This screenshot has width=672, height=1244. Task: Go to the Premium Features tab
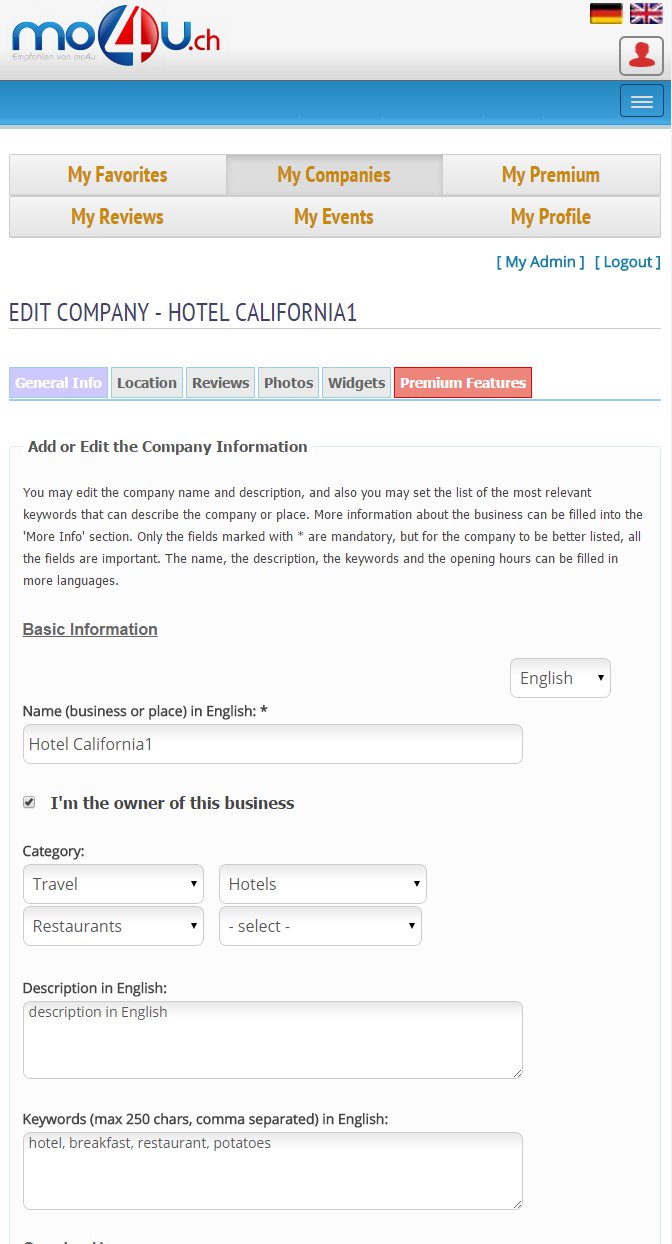(462, 383)
